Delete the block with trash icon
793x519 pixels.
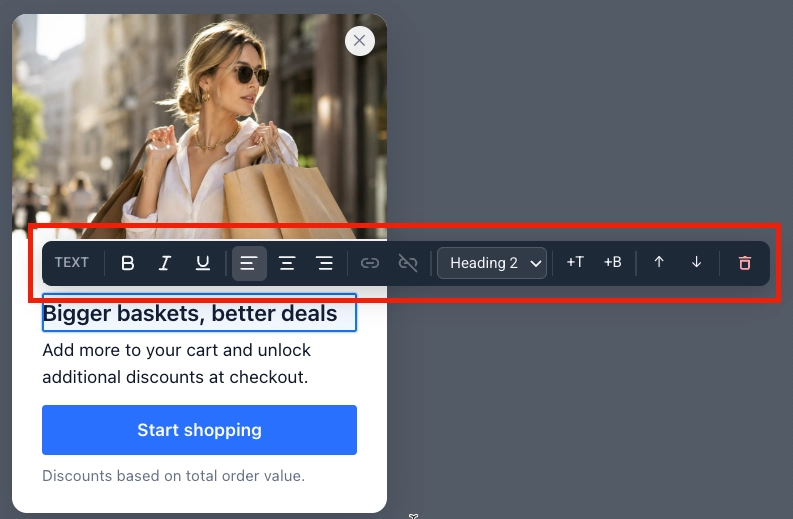(744, 263)
